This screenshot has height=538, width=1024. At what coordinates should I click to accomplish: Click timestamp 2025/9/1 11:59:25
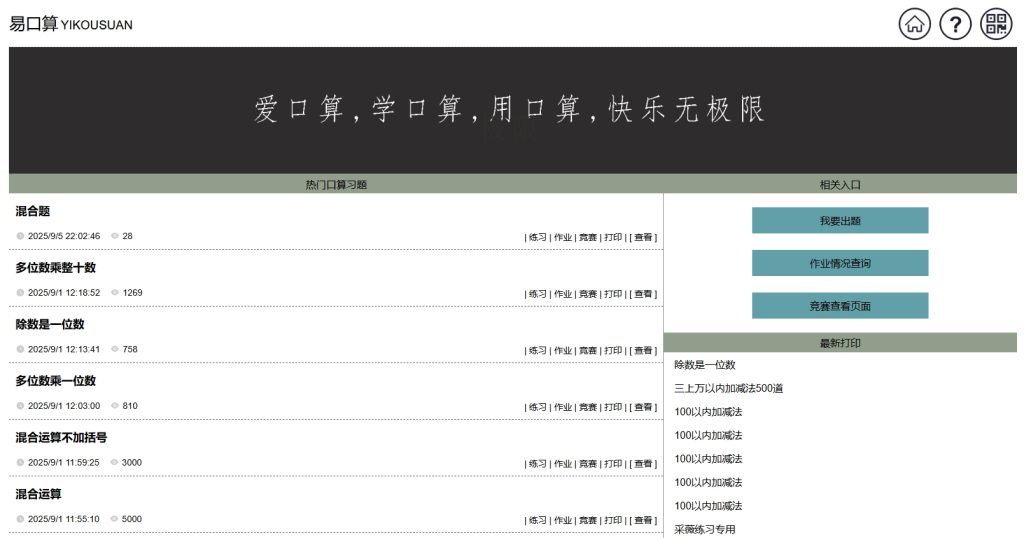coord(63,462)
